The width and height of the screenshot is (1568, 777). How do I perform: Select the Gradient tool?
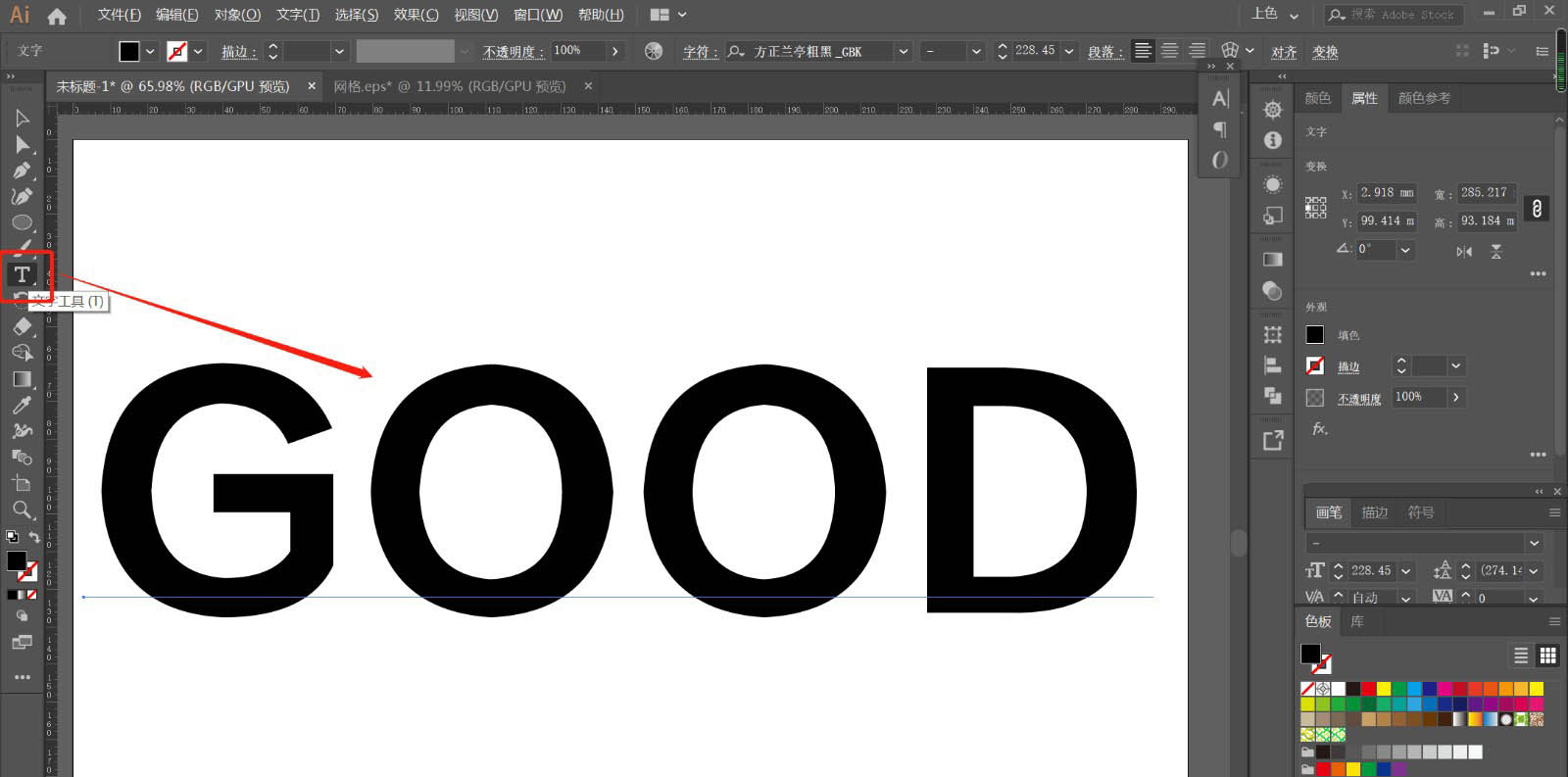pyautogui.click(x=22, y=379)
